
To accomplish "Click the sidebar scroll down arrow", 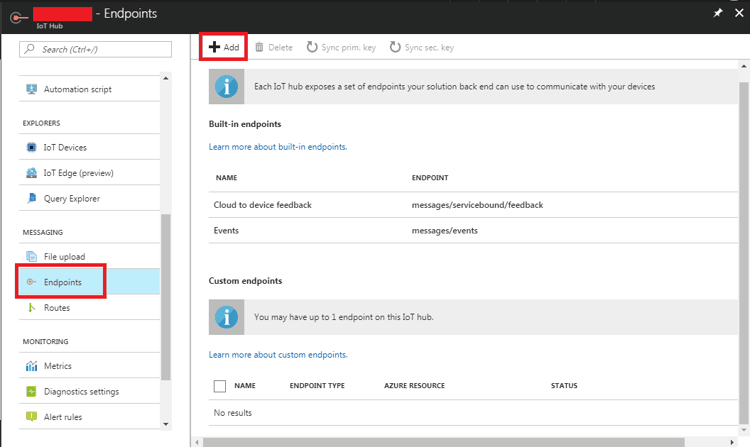I will [x=165, y=424].
